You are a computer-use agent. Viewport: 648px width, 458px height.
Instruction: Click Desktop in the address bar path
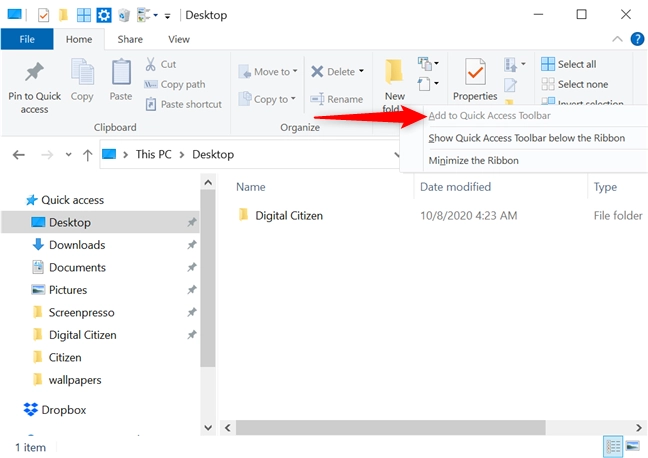point(213,155)
